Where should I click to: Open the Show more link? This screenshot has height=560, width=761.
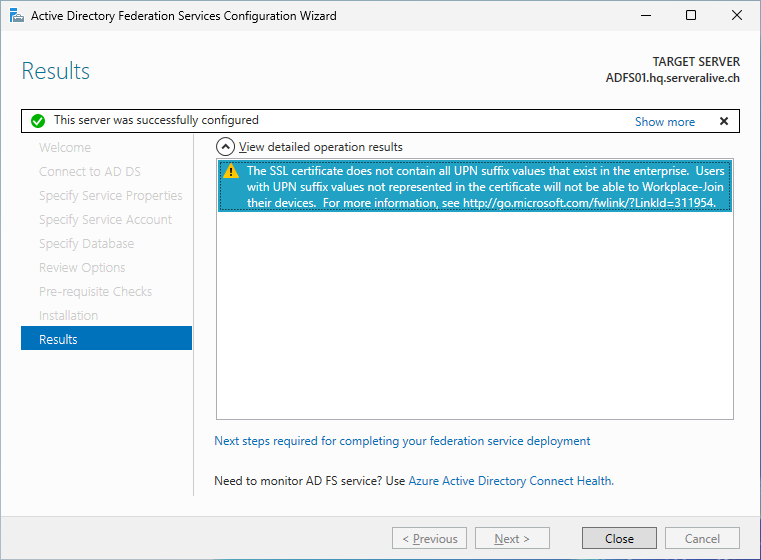tap(665, 122)
